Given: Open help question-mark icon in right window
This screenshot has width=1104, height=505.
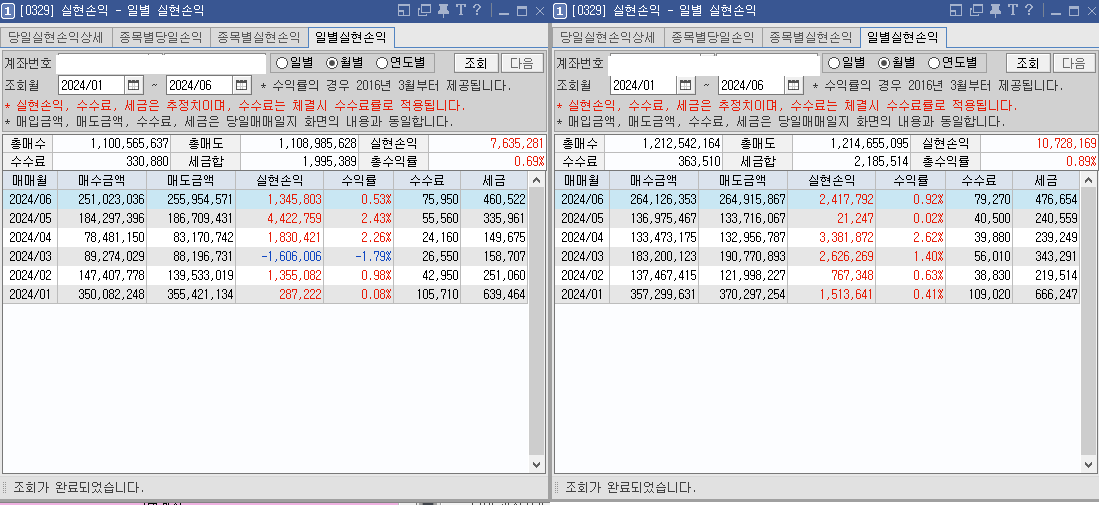Looking at the screenshot, I should [1029, 10].
